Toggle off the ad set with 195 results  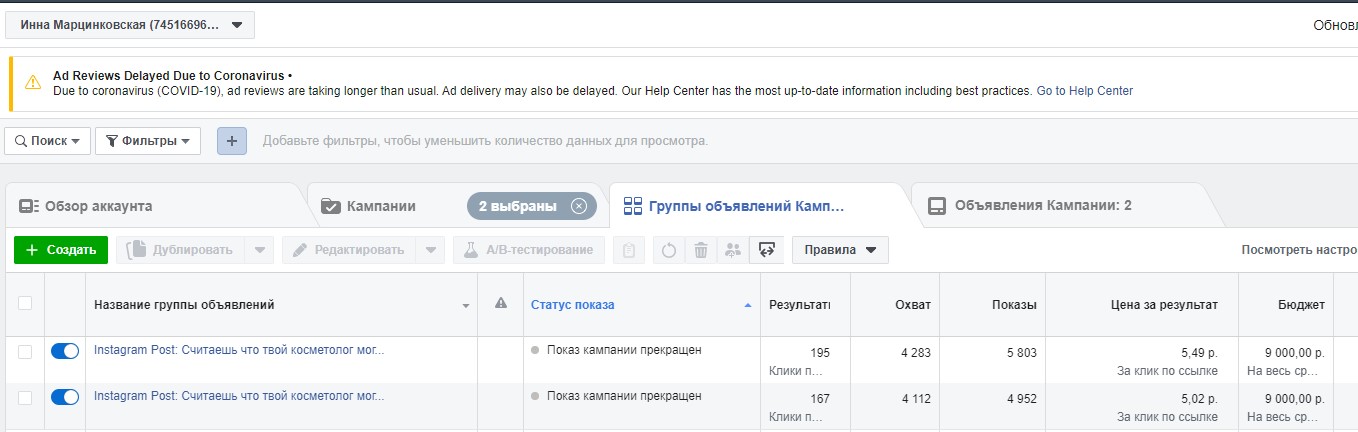65,351
